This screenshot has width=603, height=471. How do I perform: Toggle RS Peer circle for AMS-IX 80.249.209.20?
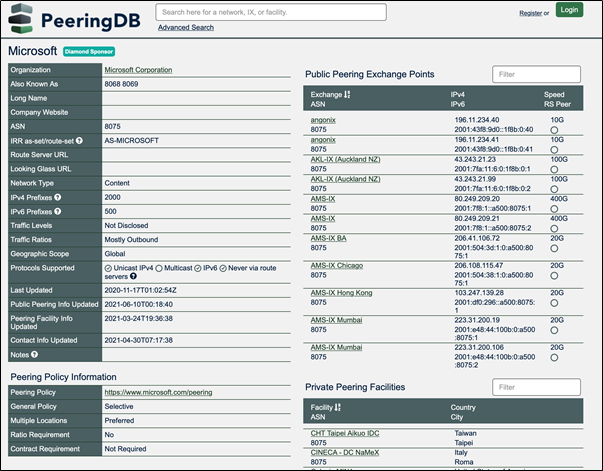554,209
